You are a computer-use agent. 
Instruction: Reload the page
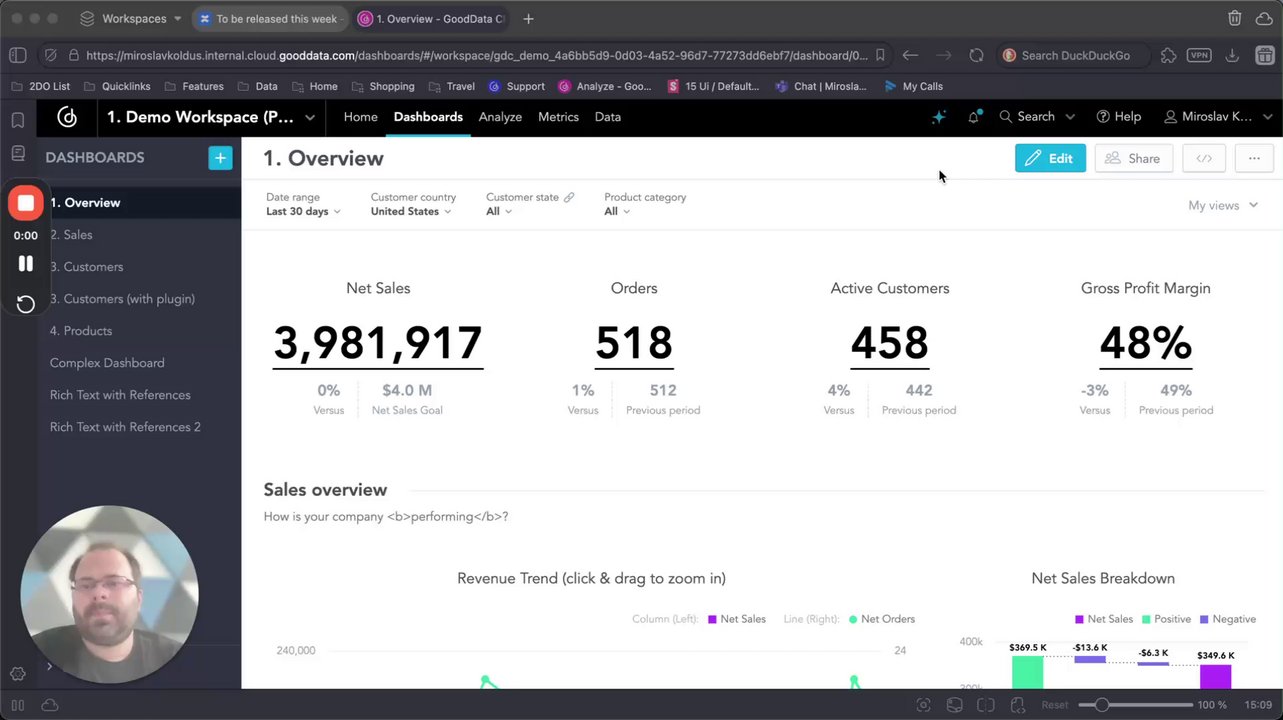[x=976, y=56]
